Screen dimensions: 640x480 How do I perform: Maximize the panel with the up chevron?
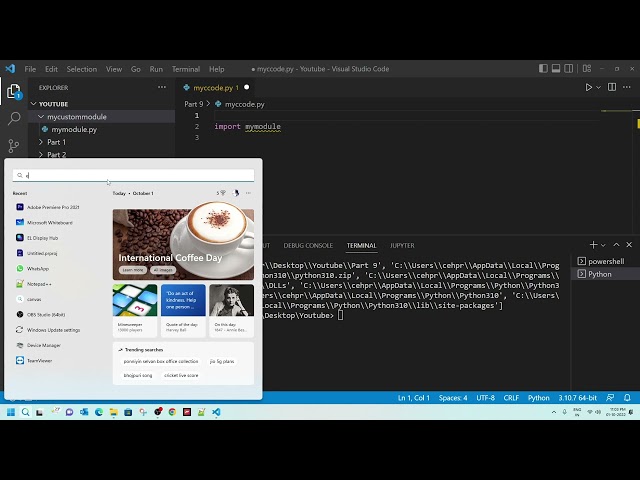616,244
